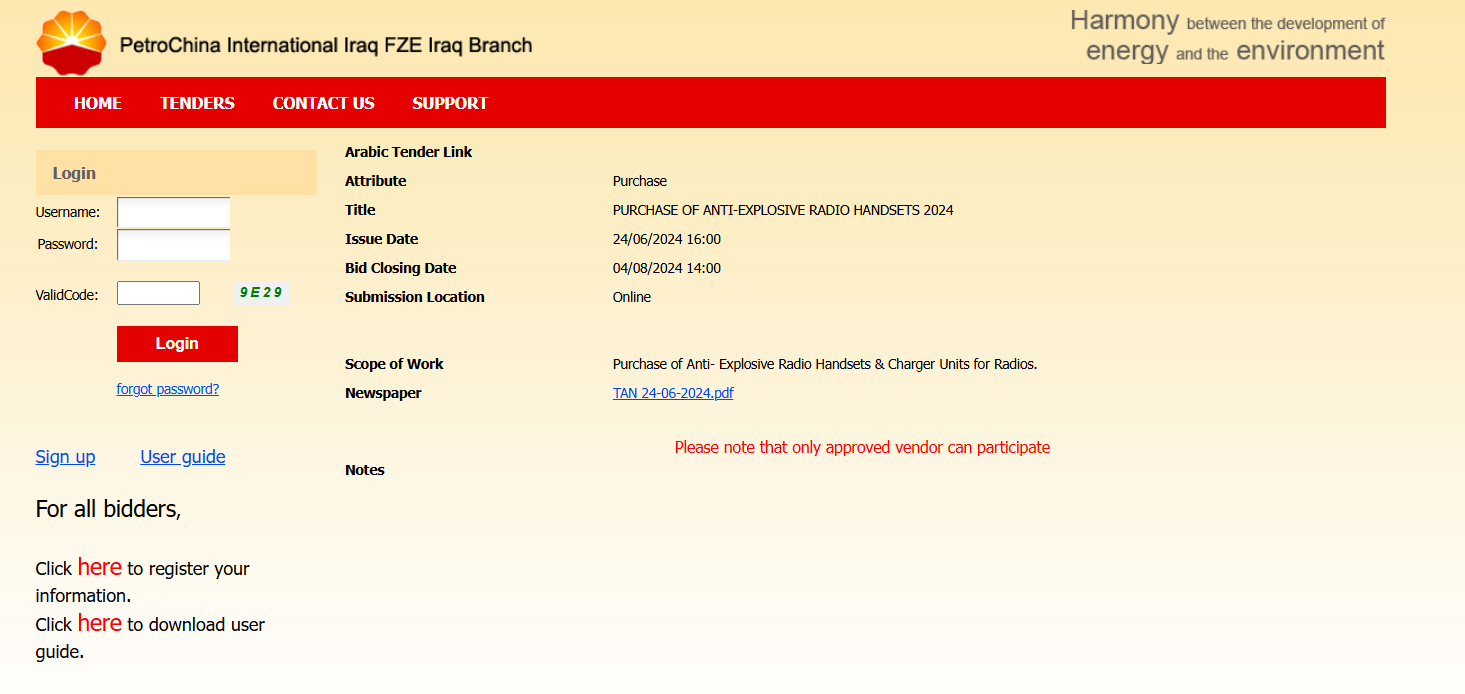Refresh the 9E29 captcha image

click(x=261, y=293)
